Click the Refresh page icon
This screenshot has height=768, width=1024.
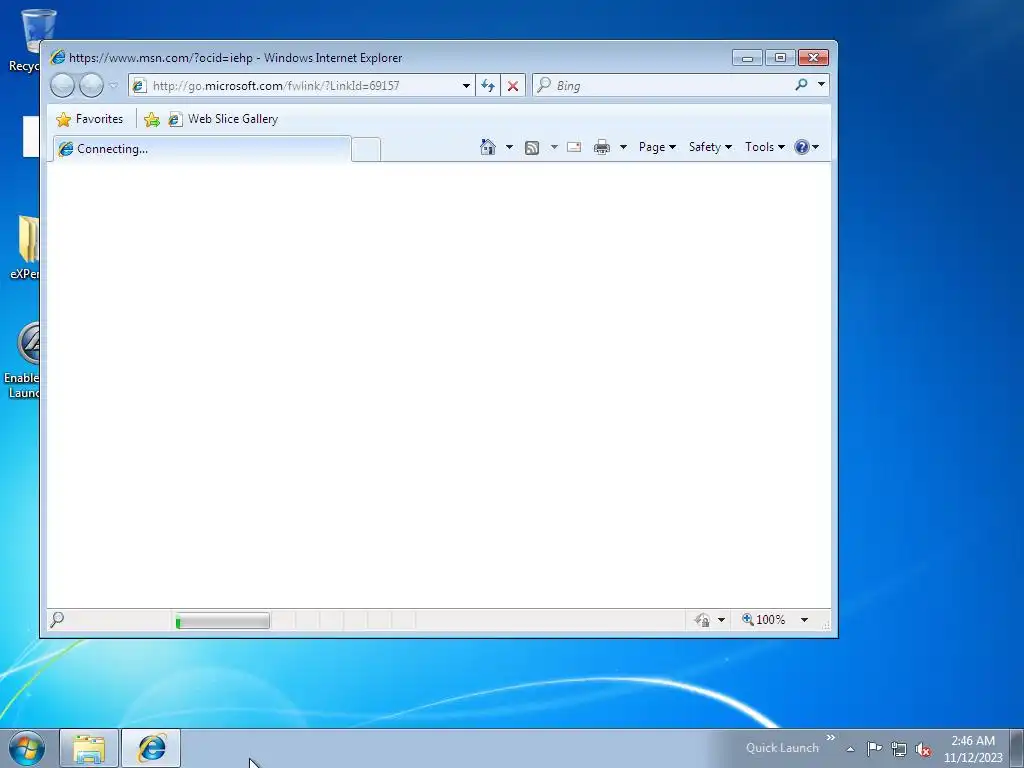488,86
